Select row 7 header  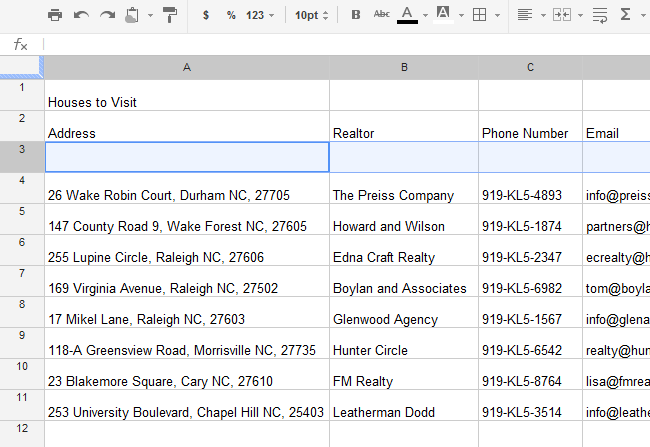point(22,281)
